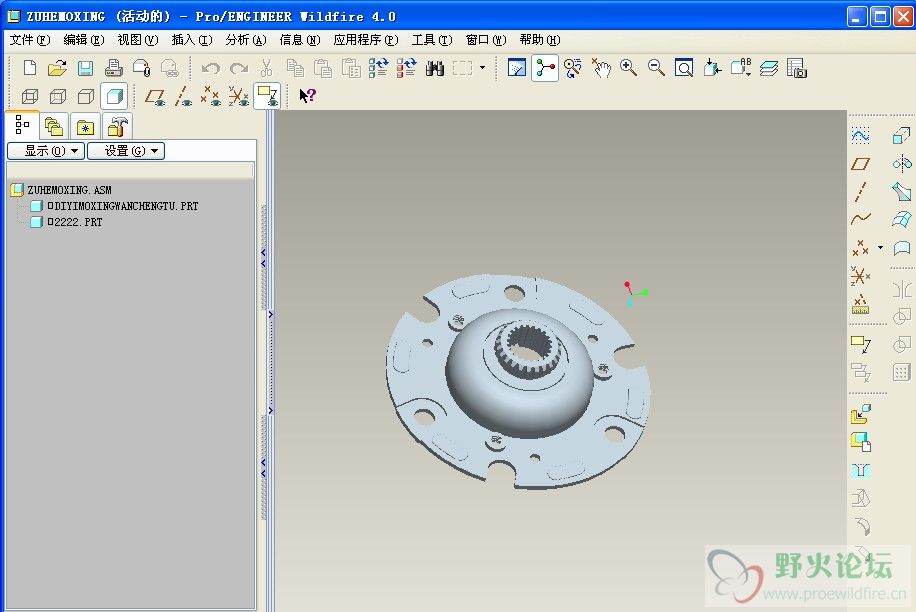
Task: Select the Zoom In magnifier icon
Action: 629,68
